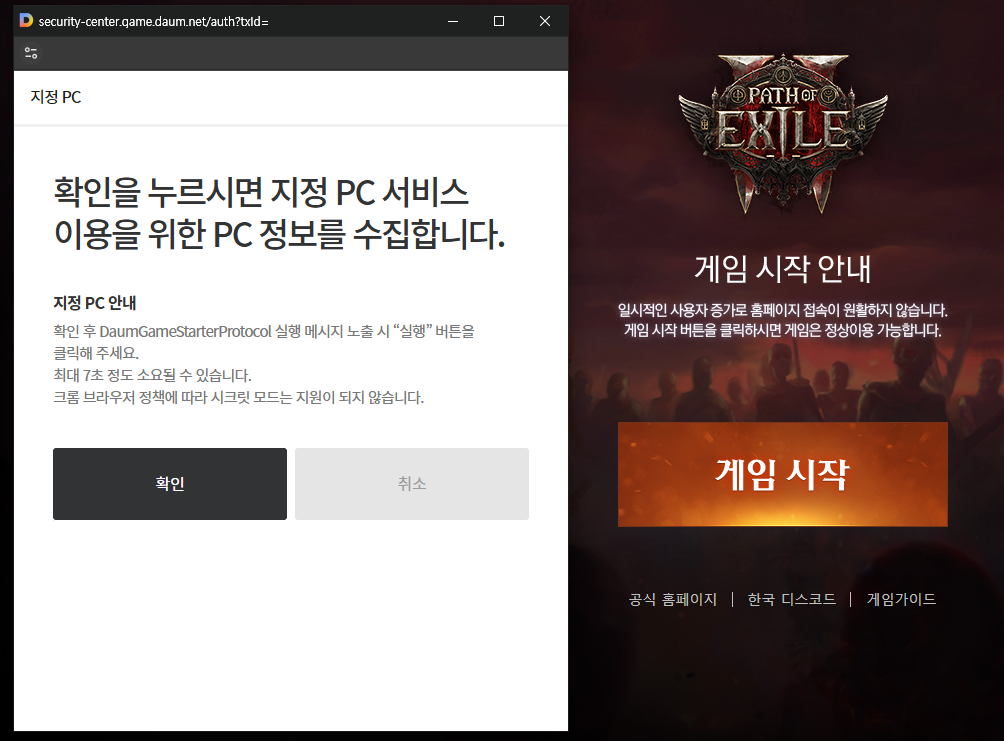Click the Daum D favicon in title bar
The image size is (1004, 741).
26,20
